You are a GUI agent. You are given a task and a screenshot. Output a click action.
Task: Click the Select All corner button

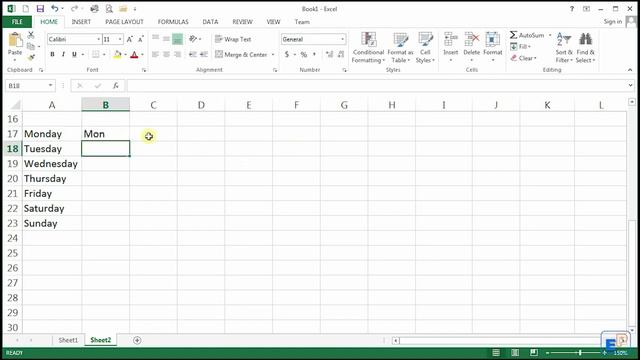(15, 105)
